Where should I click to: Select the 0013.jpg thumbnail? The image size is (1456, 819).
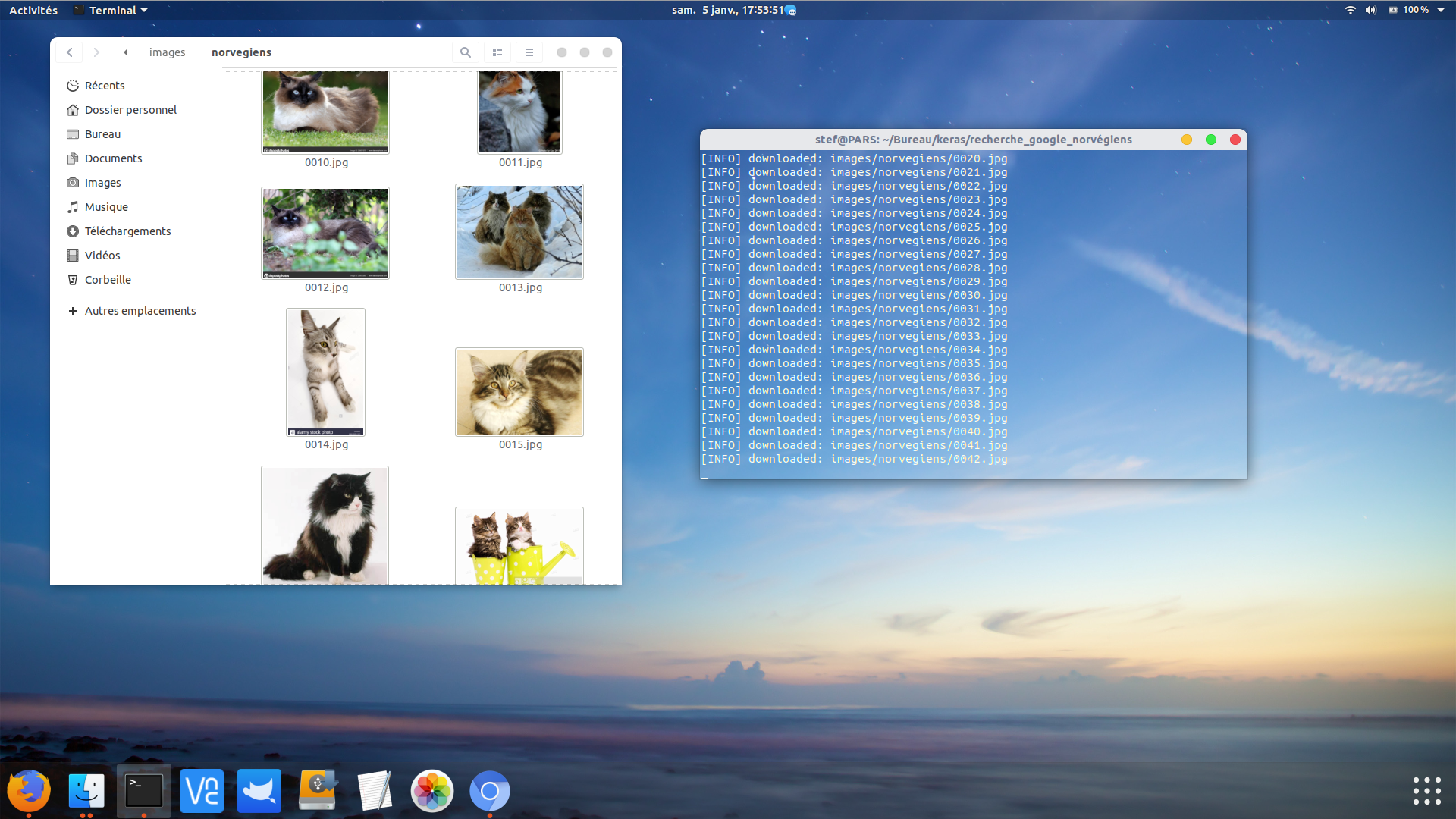coord(519,232)
